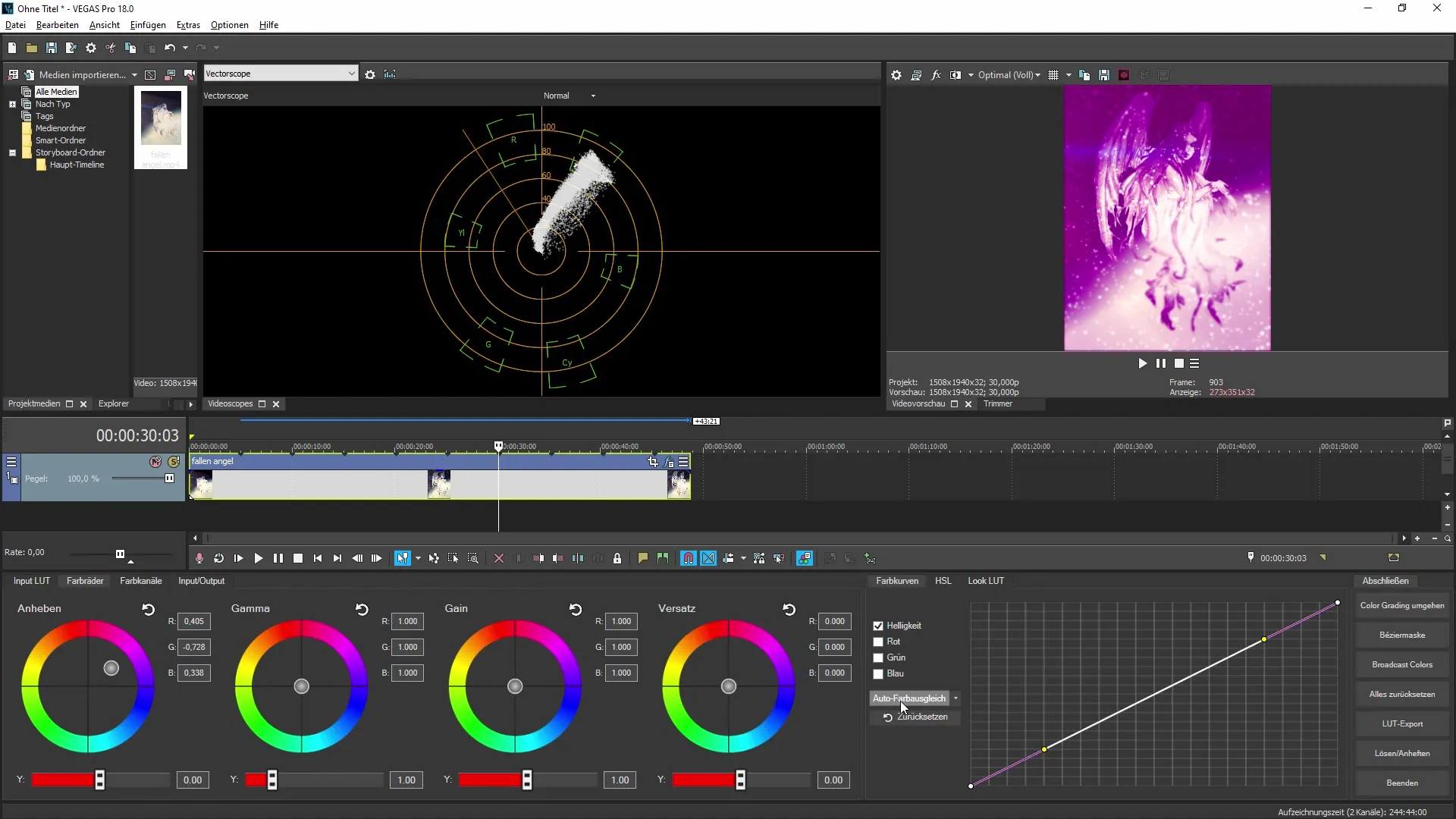Select the Béziermaske tool icon

point(1402,635)
